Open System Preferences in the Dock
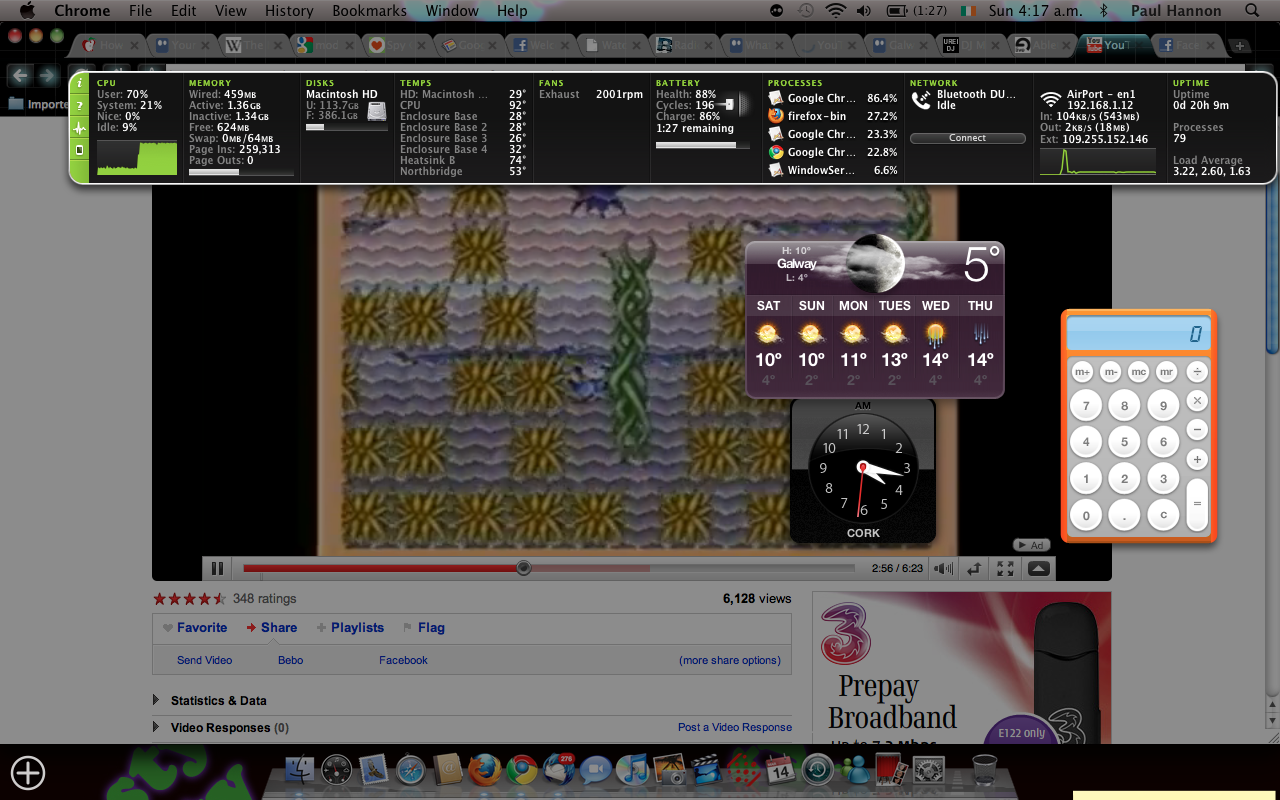The image size is (1280, 800). pyautogui.click(x=929, y=770)
